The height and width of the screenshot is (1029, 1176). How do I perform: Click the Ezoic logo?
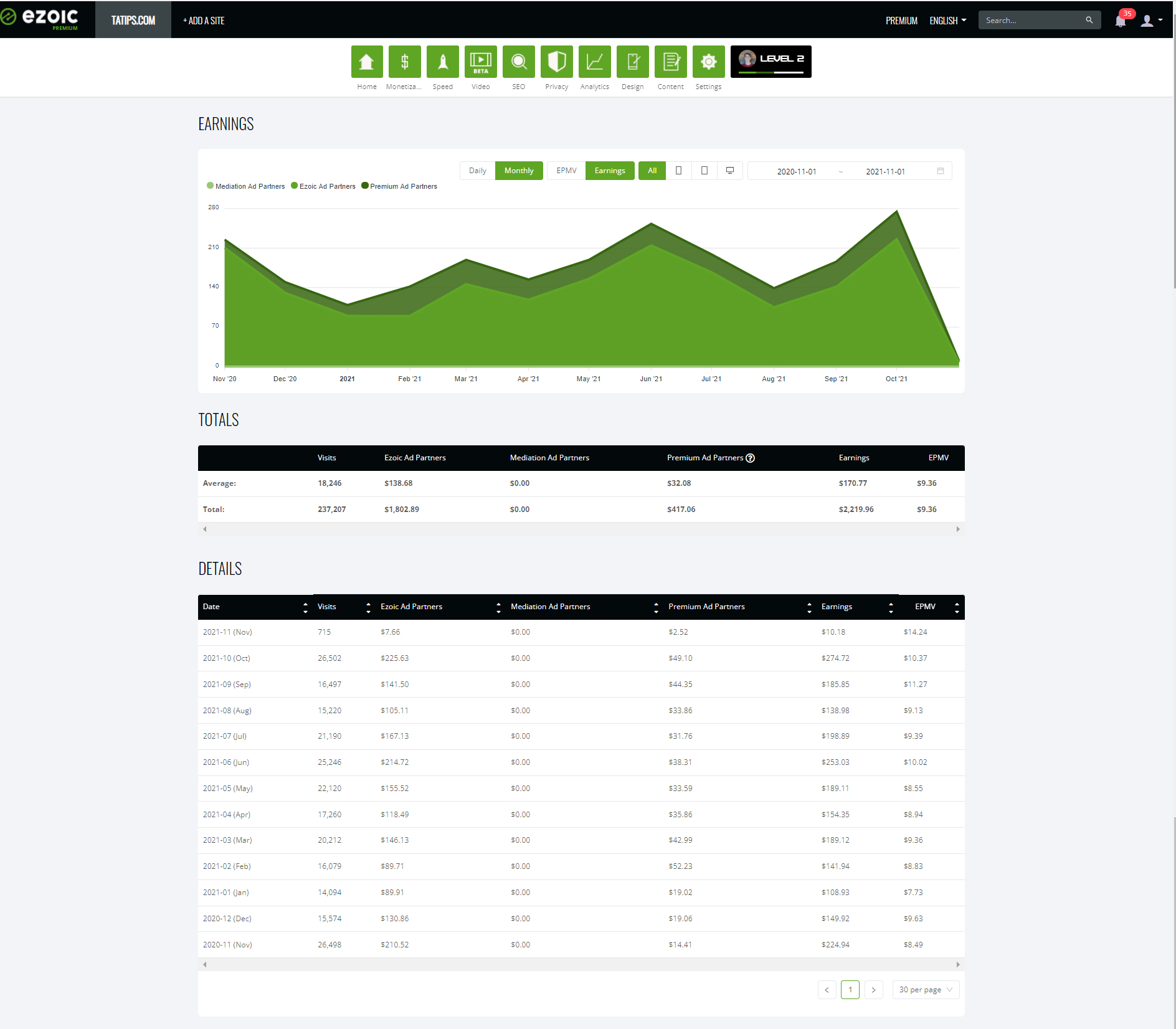coord(40,18)
